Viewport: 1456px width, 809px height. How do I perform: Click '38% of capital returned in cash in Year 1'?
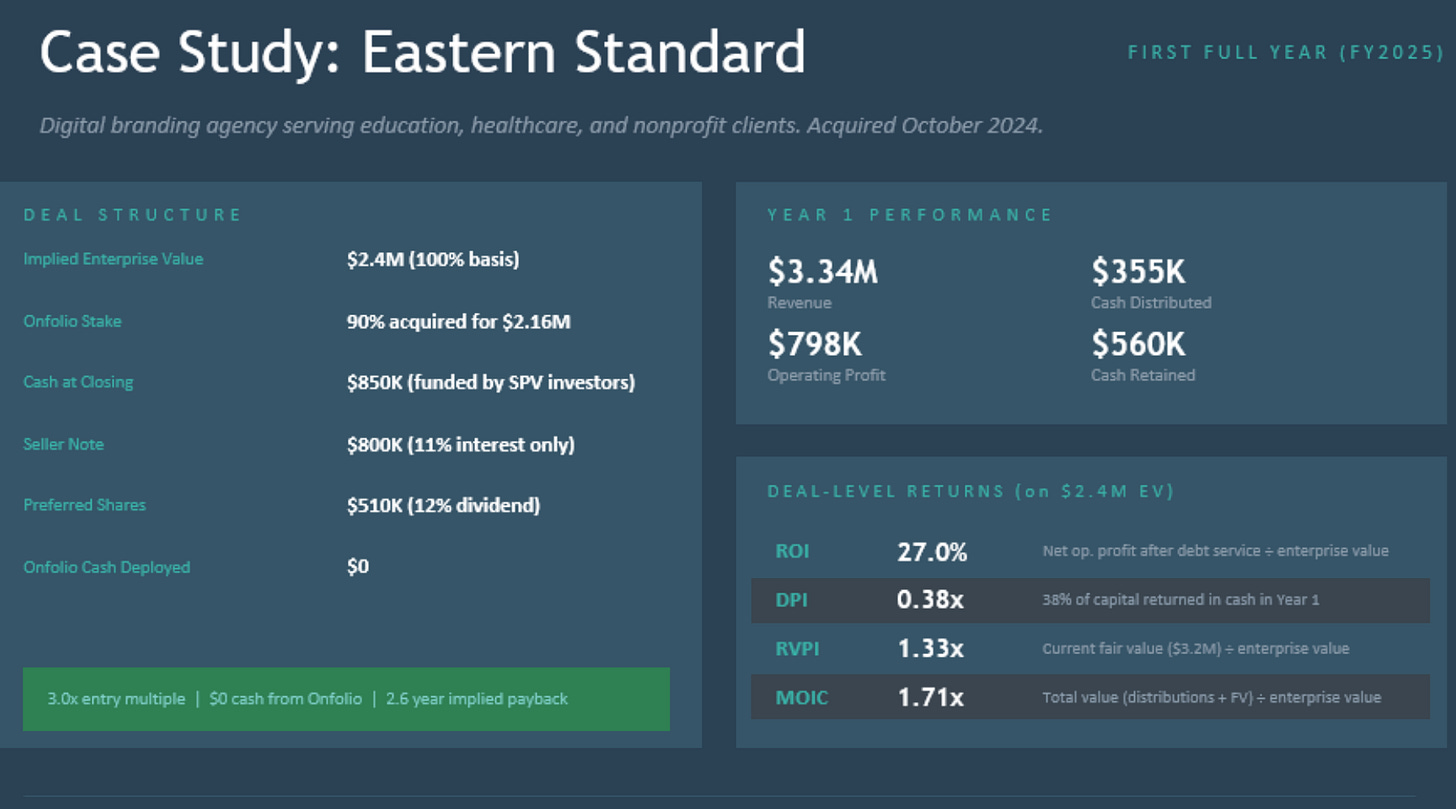click(x=1181, y=600)
